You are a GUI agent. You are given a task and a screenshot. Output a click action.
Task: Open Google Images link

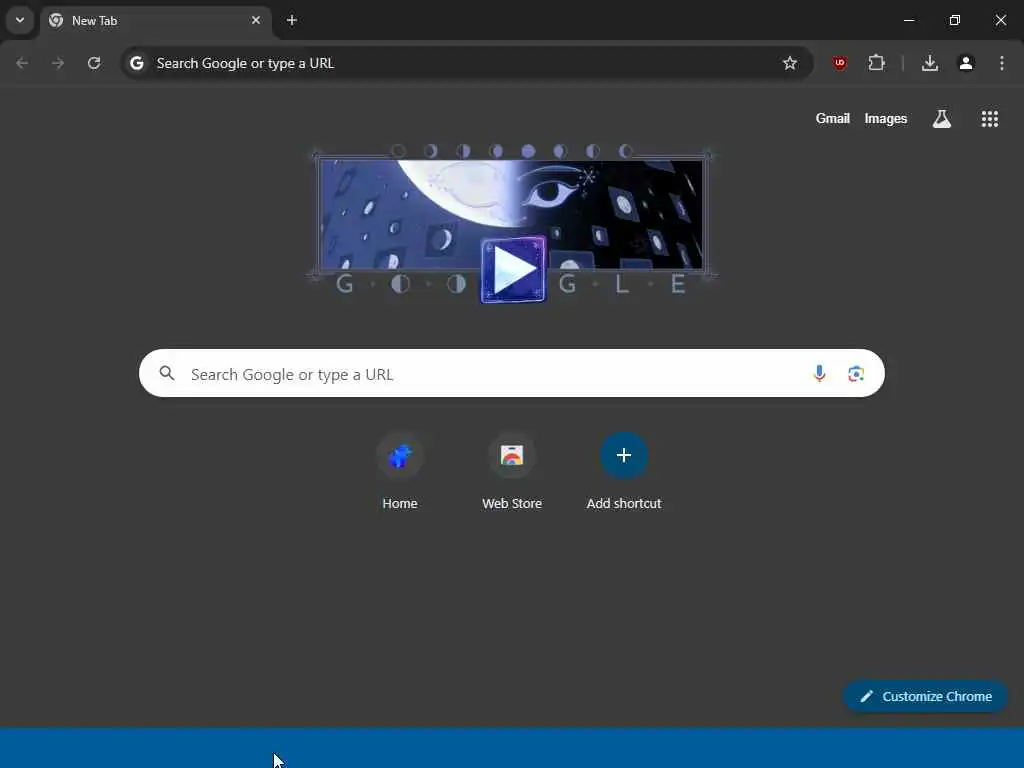pyautogui.click(x=886, y=119)
